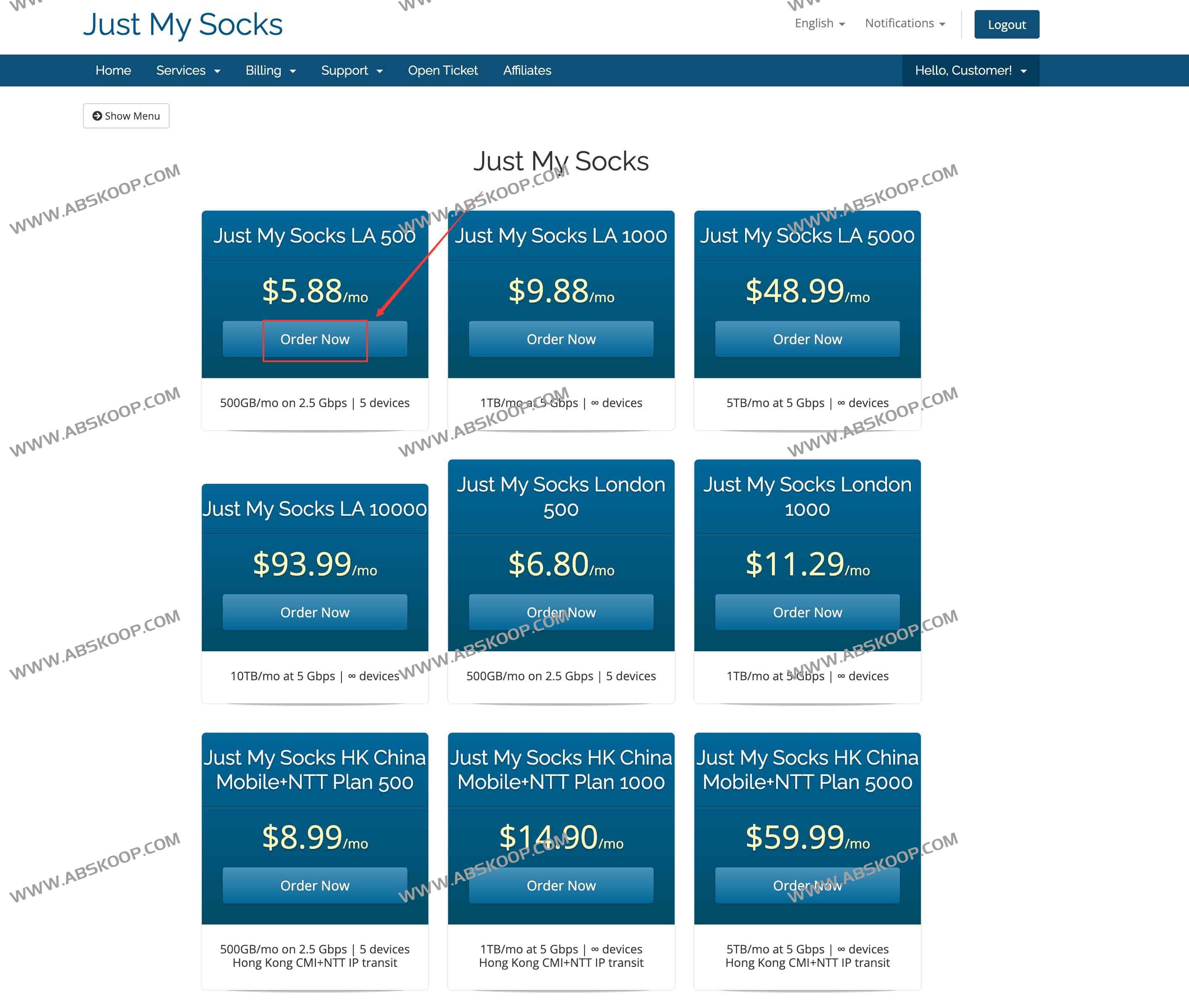Order HK China Mobile+NTT Plan 500
1189x1008 pixels.
point(315,886)
